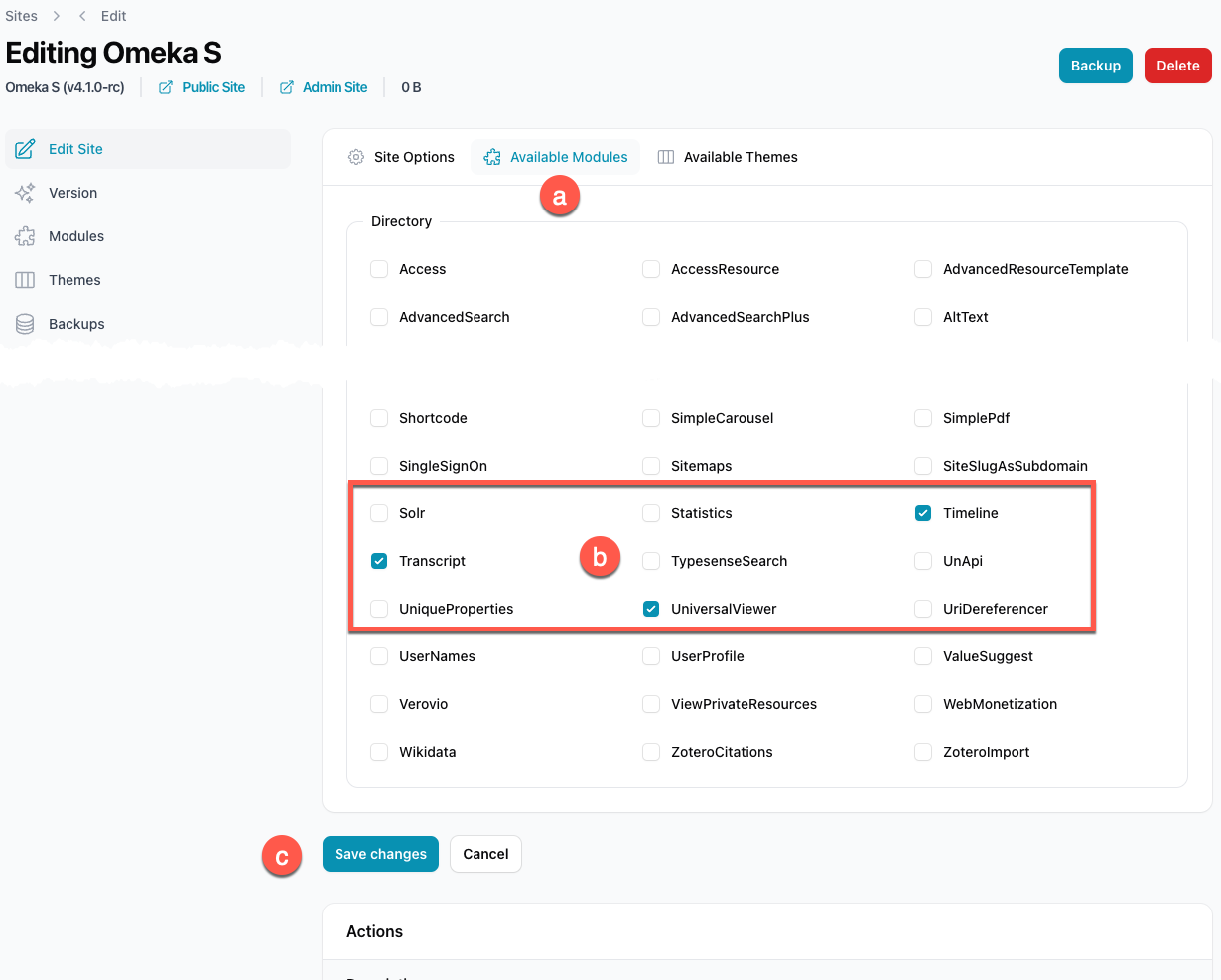
Task: Tick the SiteSlugAsSubdomain checkbox
Action: 923,466
